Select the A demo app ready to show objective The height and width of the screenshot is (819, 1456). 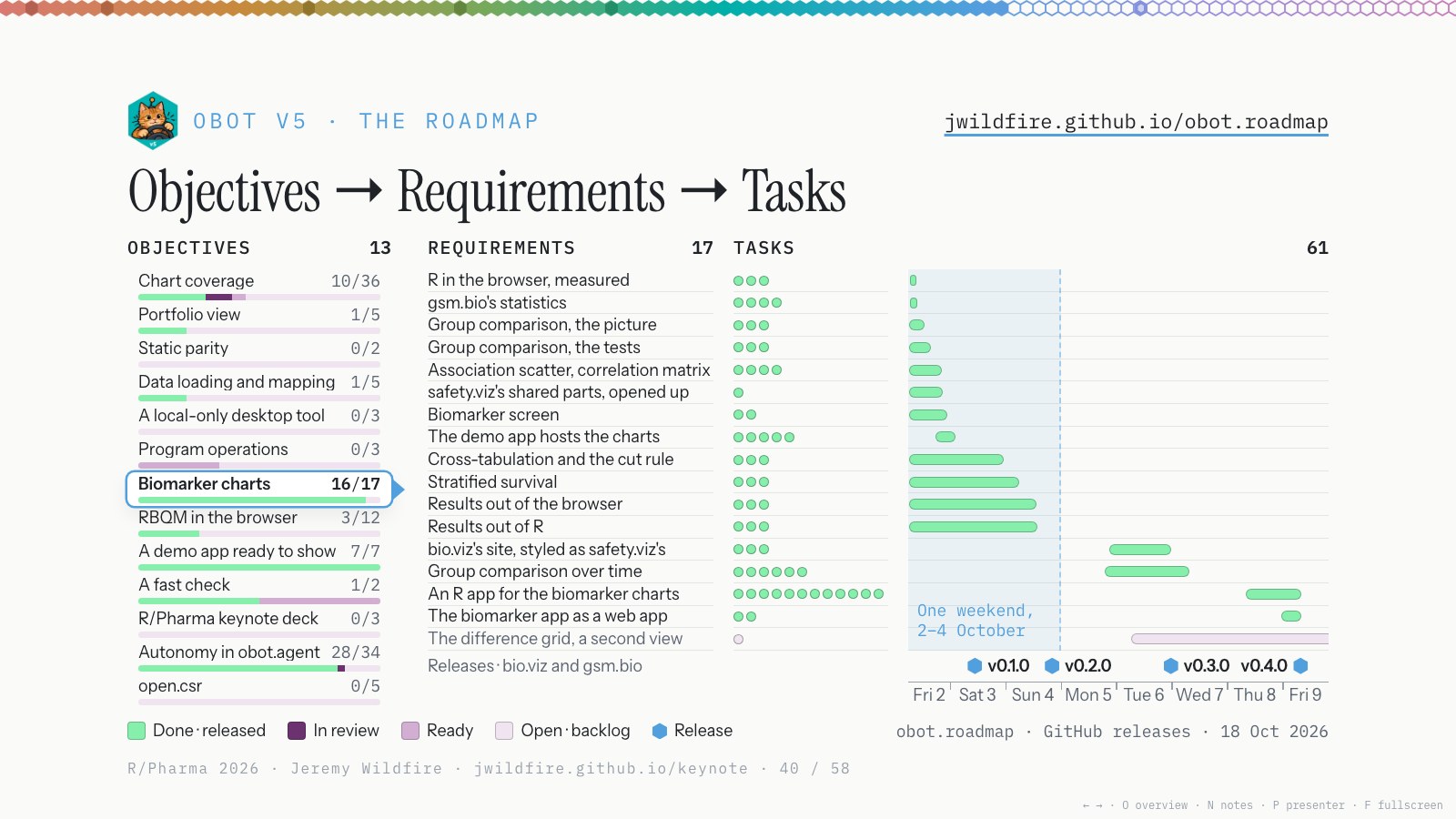click(258, 555)
